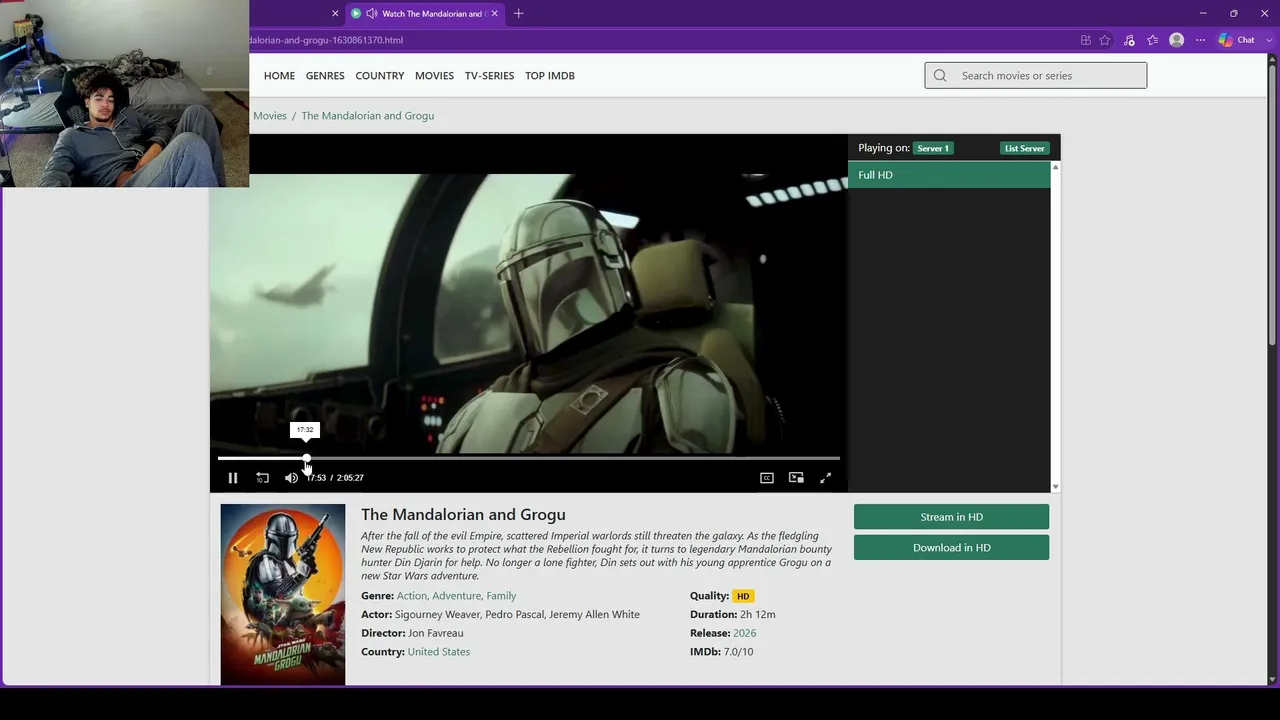The width and height of the screenshot is (1280, 720).
Task: Click the 7.0/10 IMDb rating
Action: click(x=738, y=652)
